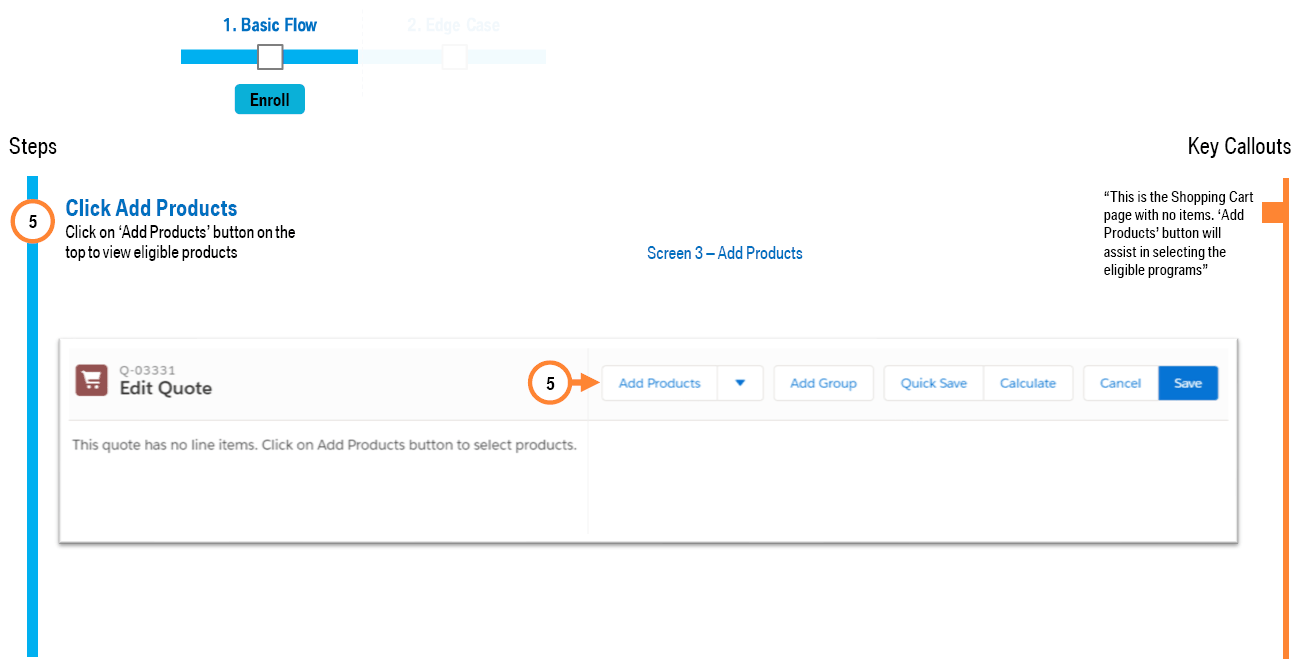Cancel the quote edit
The height and width of the screenshot is (668, 1300).
[1120, 383]
